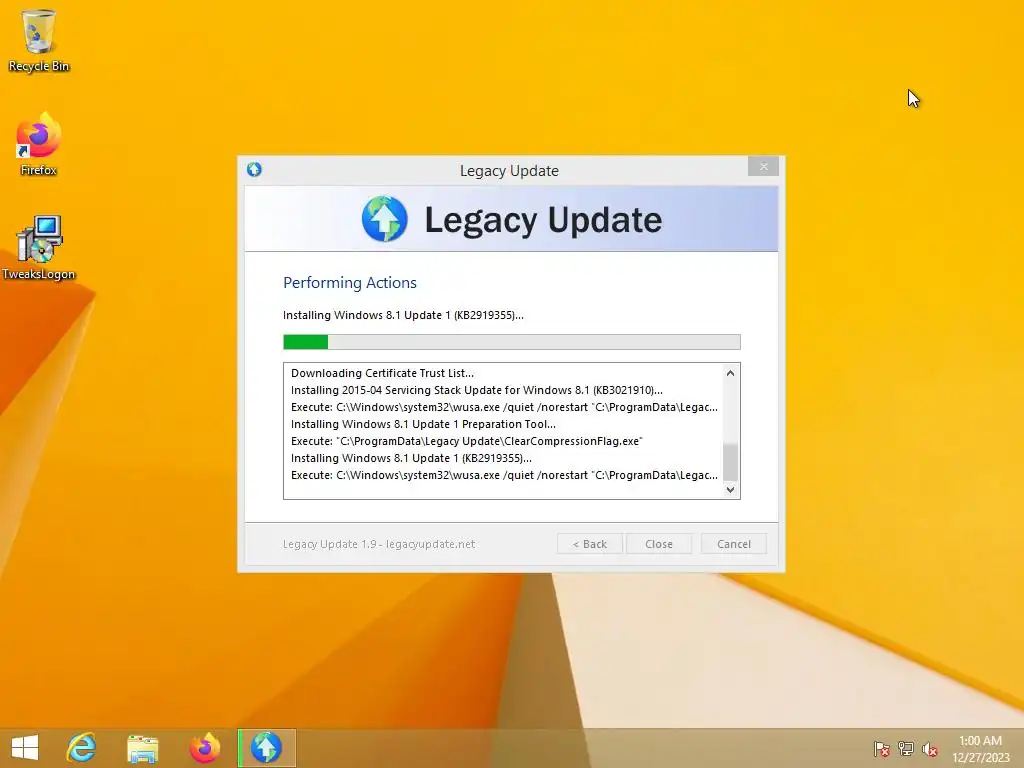Screen dimensions: 1024x768
Task: Click the Legacy Update title bar icon
Action: pyautogui.click(x=254, y=170)
